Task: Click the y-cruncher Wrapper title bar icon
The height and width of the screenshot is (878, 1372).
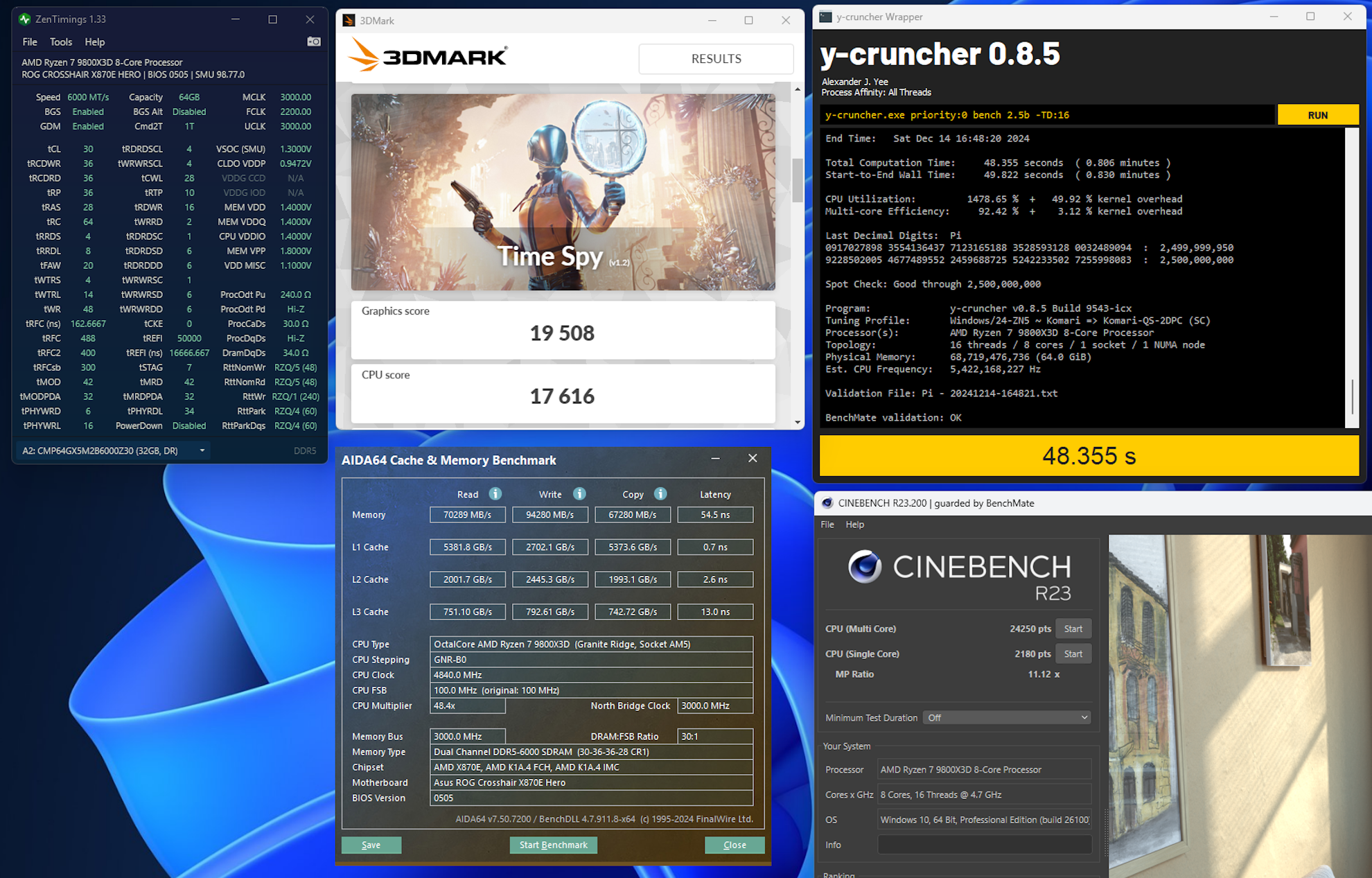Action: (x=825, y=17)
